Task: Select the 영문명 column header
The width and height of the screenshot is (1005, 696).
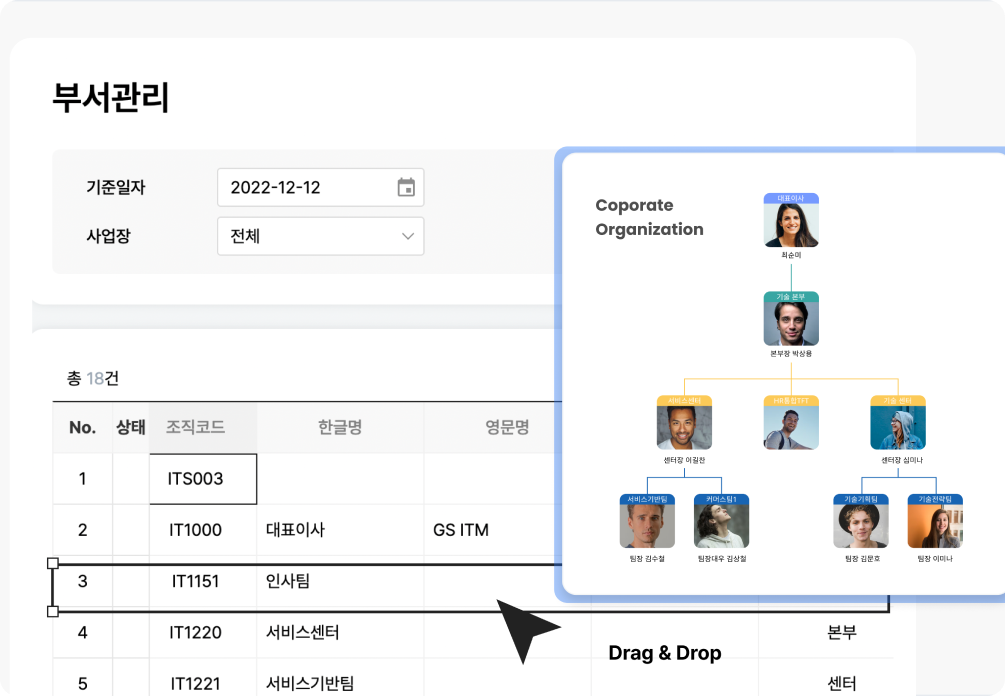Action: point(507,428)
